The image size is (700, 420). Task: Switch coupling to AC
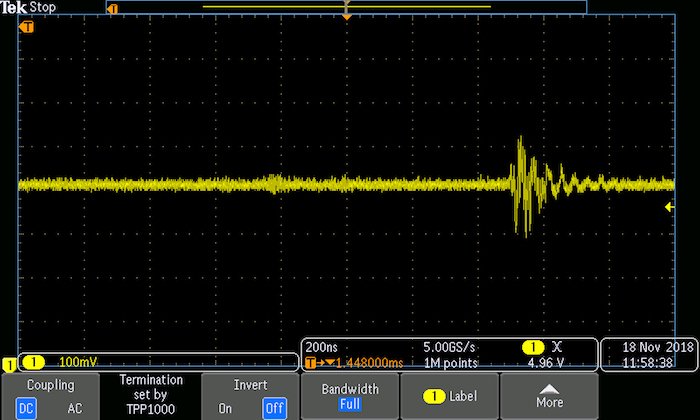pos(73,408)
